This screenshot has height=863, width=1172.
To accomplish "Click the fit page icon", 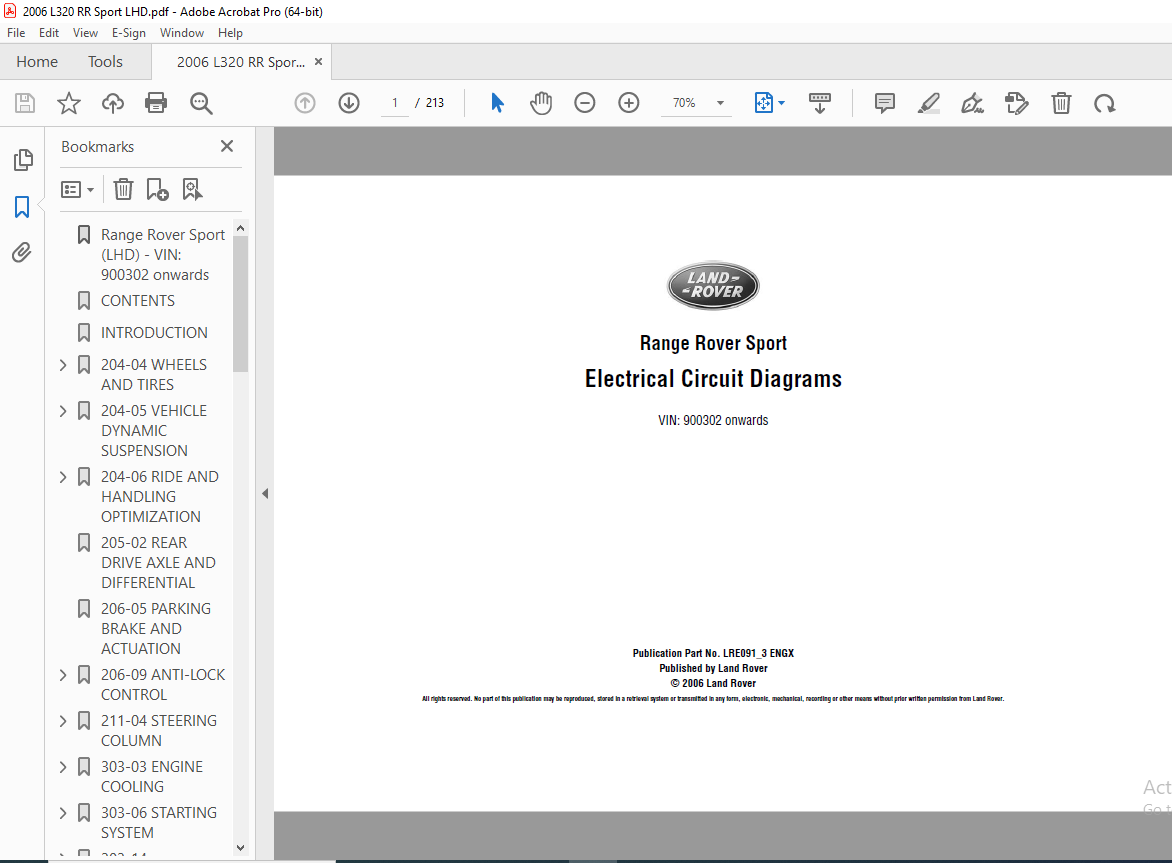I will click(763, 102).
